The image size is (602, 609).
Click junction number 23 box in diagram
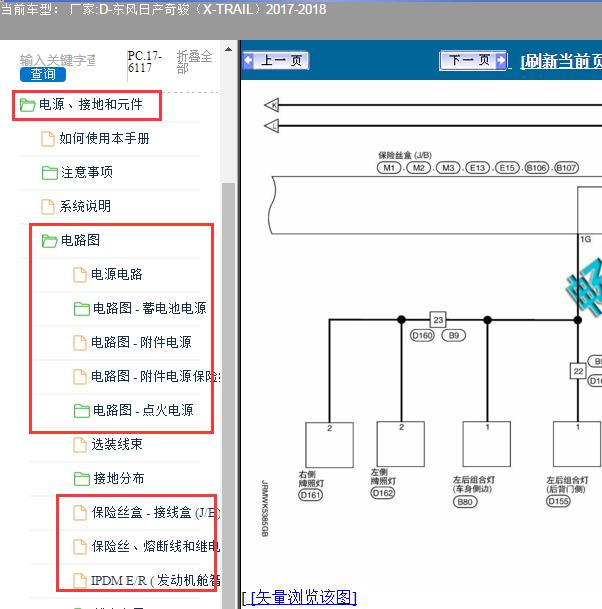438,320
